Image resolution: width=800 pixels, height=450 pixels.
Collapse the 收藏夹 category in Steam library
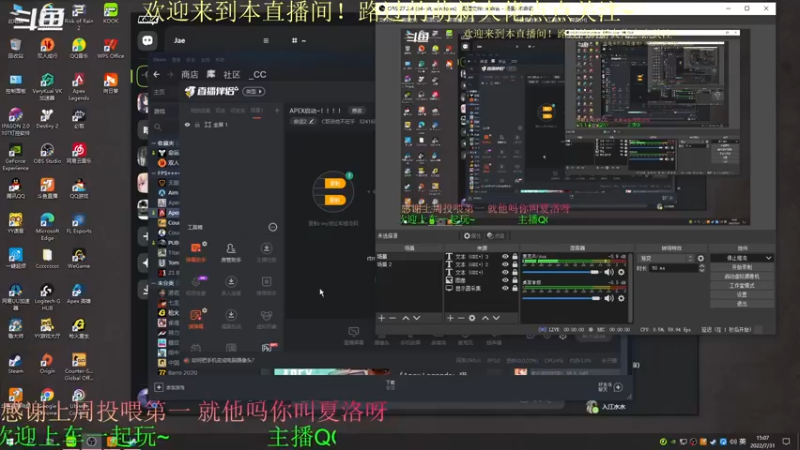[x=154, y=143]
